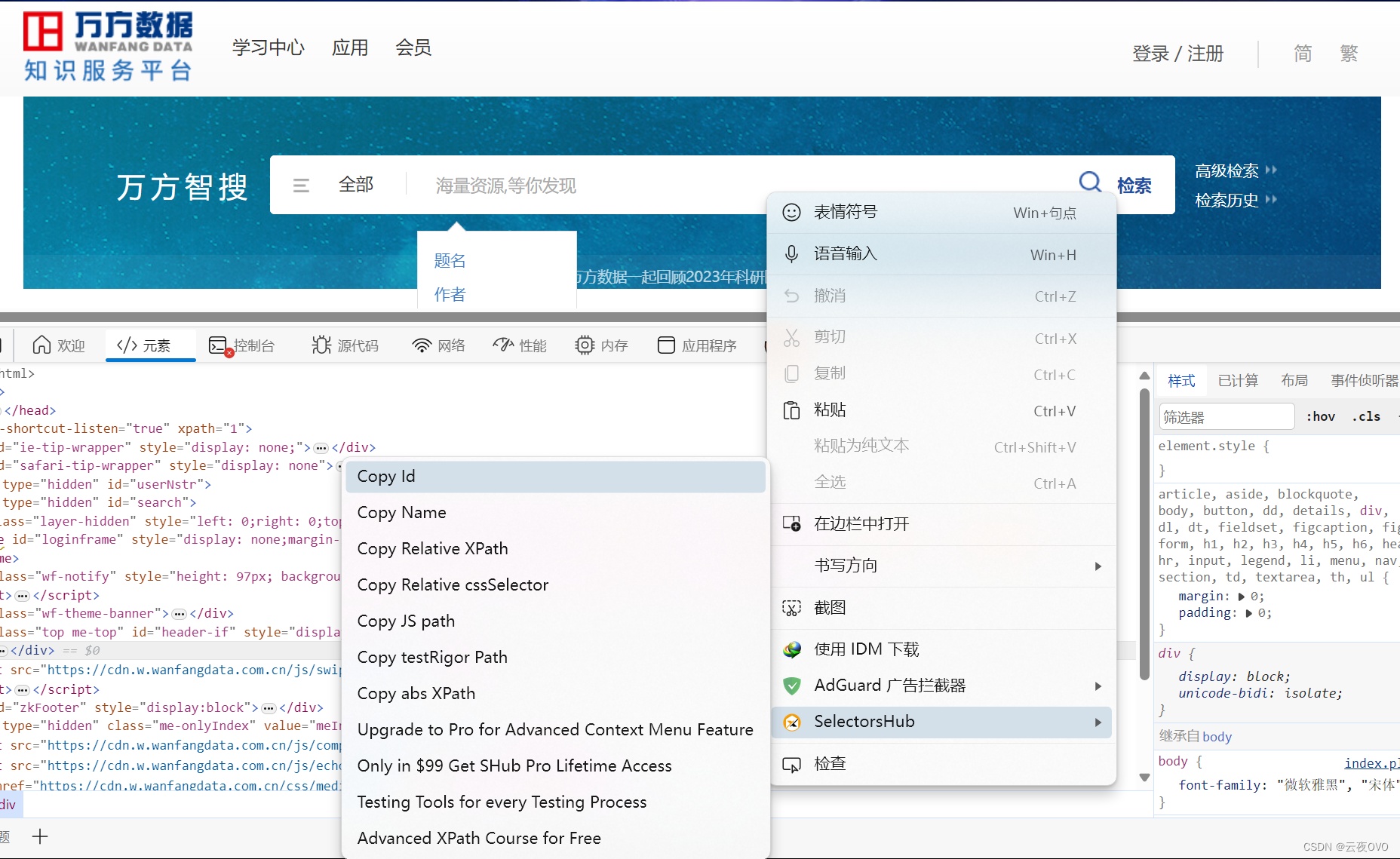Image resolution: width=1400 pixels, height=859 pixels.
Task: Expand the collapsed ie-tip-wrapper div ellipsis
Action: tap(321, 448)
